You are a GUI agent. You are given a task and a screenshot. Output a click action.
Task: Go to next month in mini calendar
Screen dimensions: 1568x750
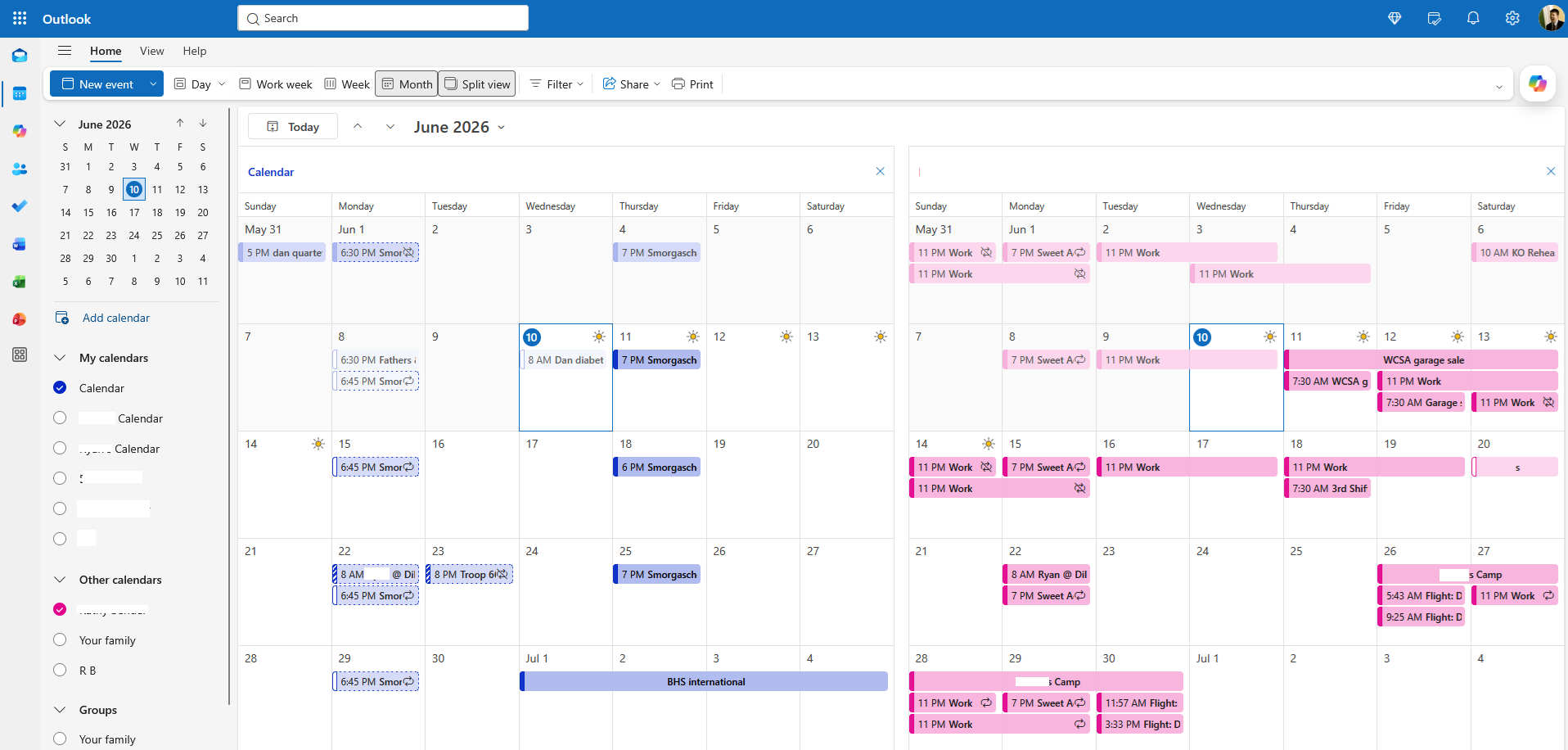(x=203, y=124)
